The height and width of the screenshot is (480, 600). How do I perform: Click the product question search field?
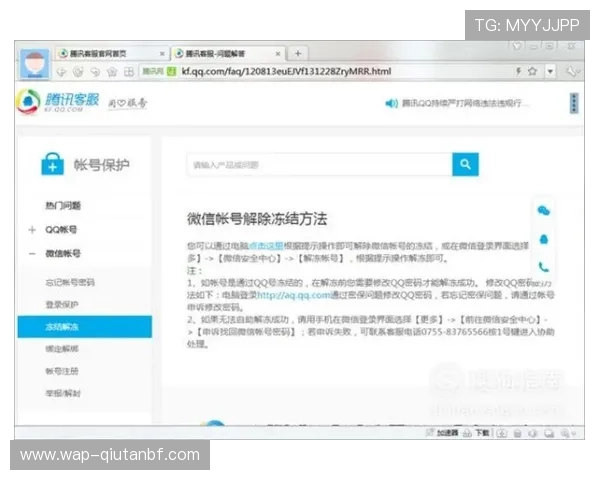pyautogui.click(x=320, y=165)
